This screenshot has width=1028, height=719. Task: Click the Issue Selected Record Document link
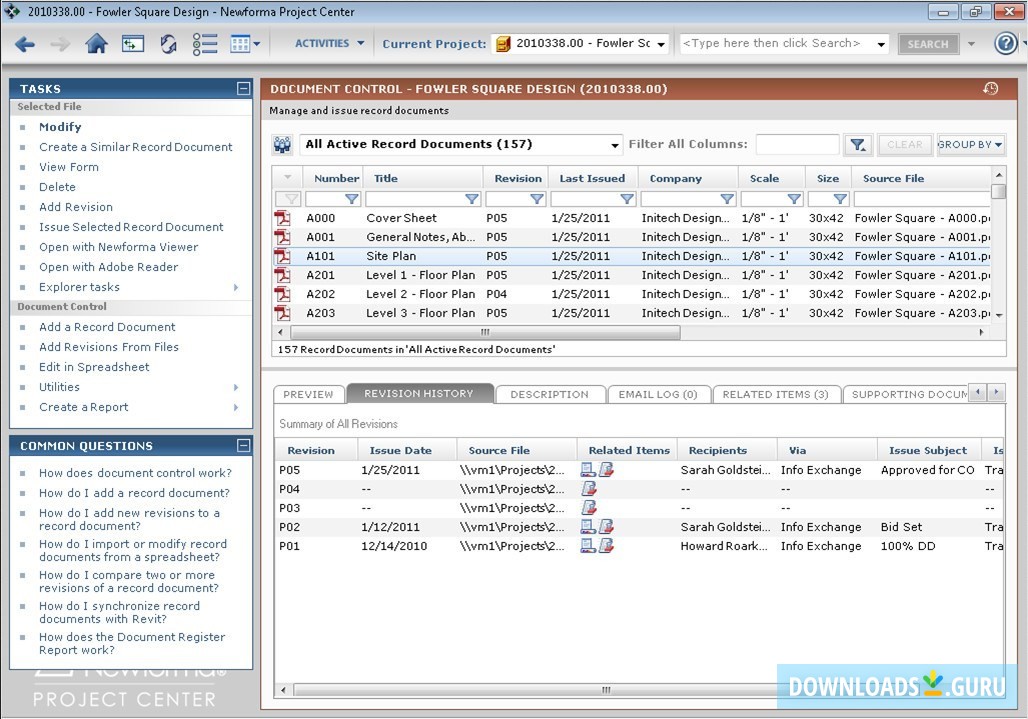tap(130, 227)
